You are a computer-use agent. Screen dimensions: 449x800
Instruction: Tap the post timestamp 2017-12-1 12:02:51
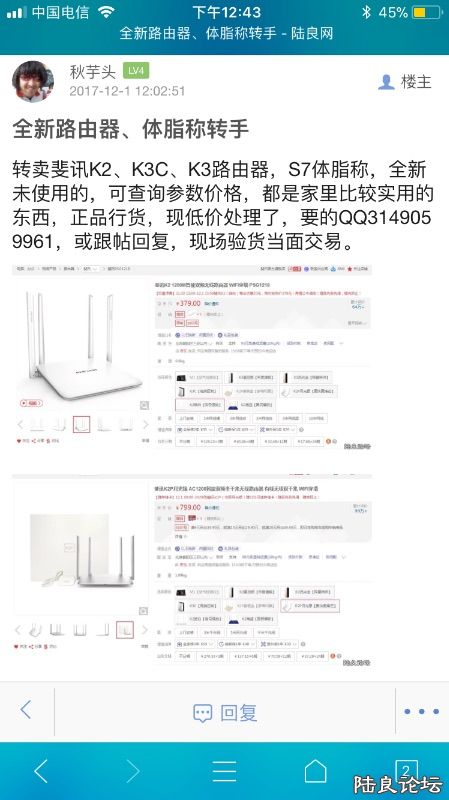click(x=127, y=91)
